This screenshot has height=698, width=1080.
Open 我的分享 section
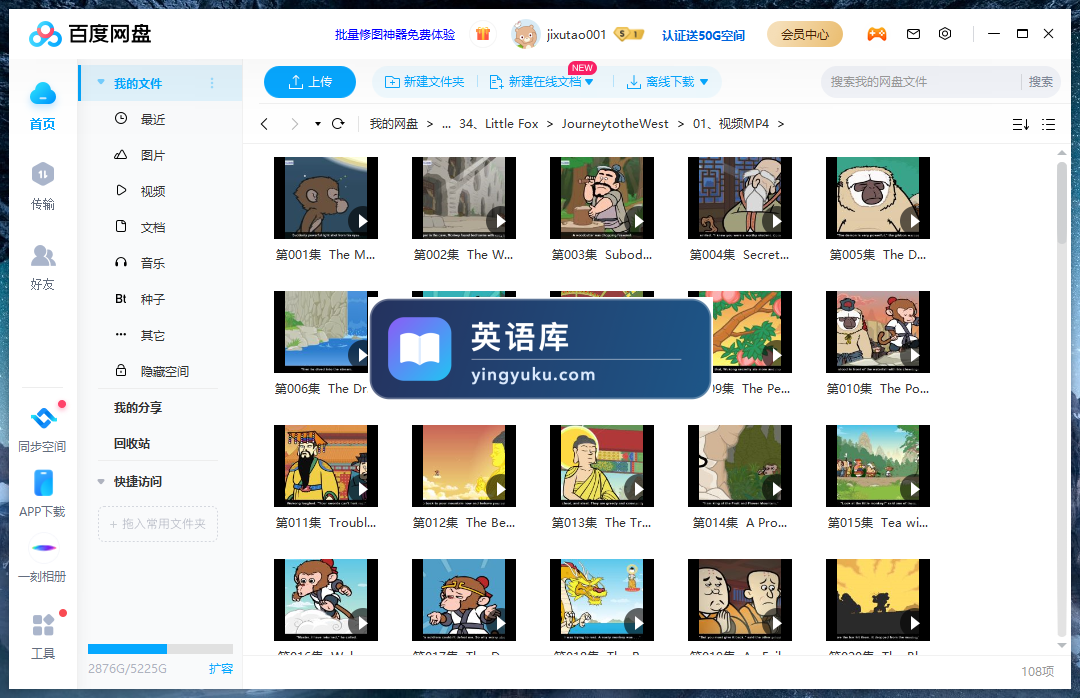(x=138, y=407)
